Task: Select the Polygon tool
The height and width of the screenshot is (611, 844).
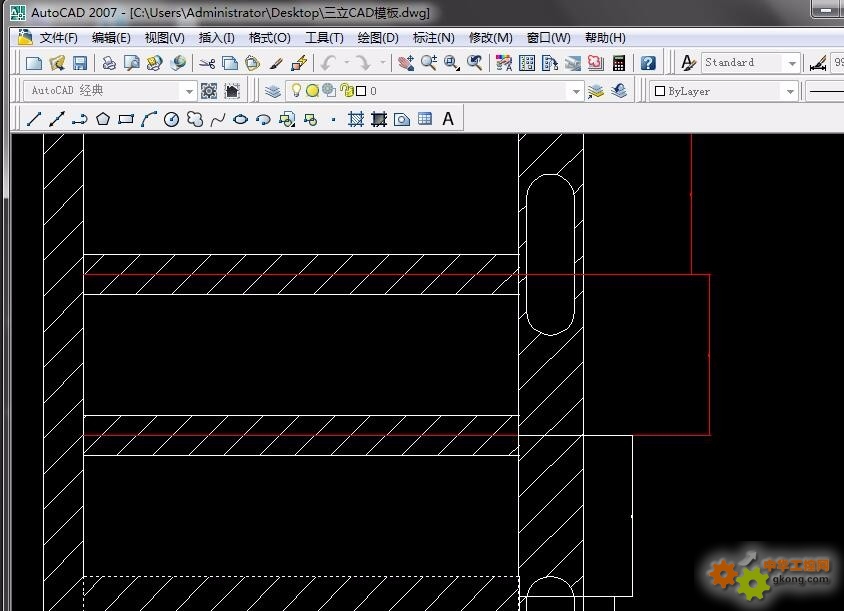Action: [103, 119]
